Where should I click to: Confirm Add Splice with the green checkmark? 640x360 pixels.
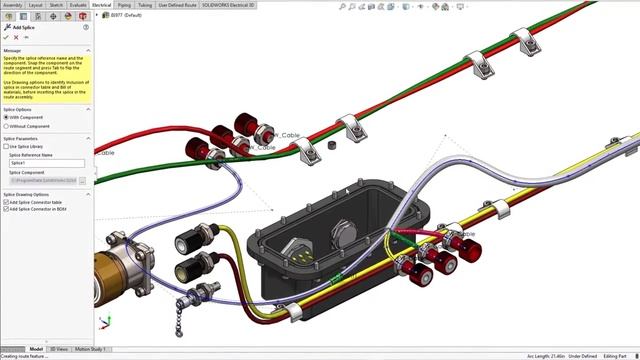tap(6, 38)
